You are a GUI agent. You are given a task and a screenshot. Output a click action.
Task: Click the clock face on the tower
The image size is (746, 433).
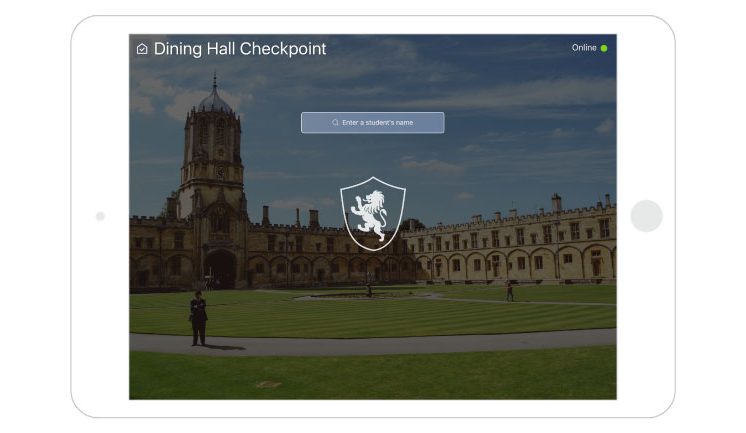coord(220,174)
